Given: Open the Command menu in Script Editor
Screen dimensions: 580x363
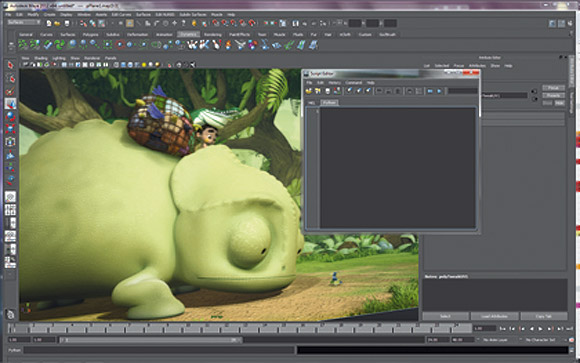Looking at the screenshot, I should tap(353, 83).
